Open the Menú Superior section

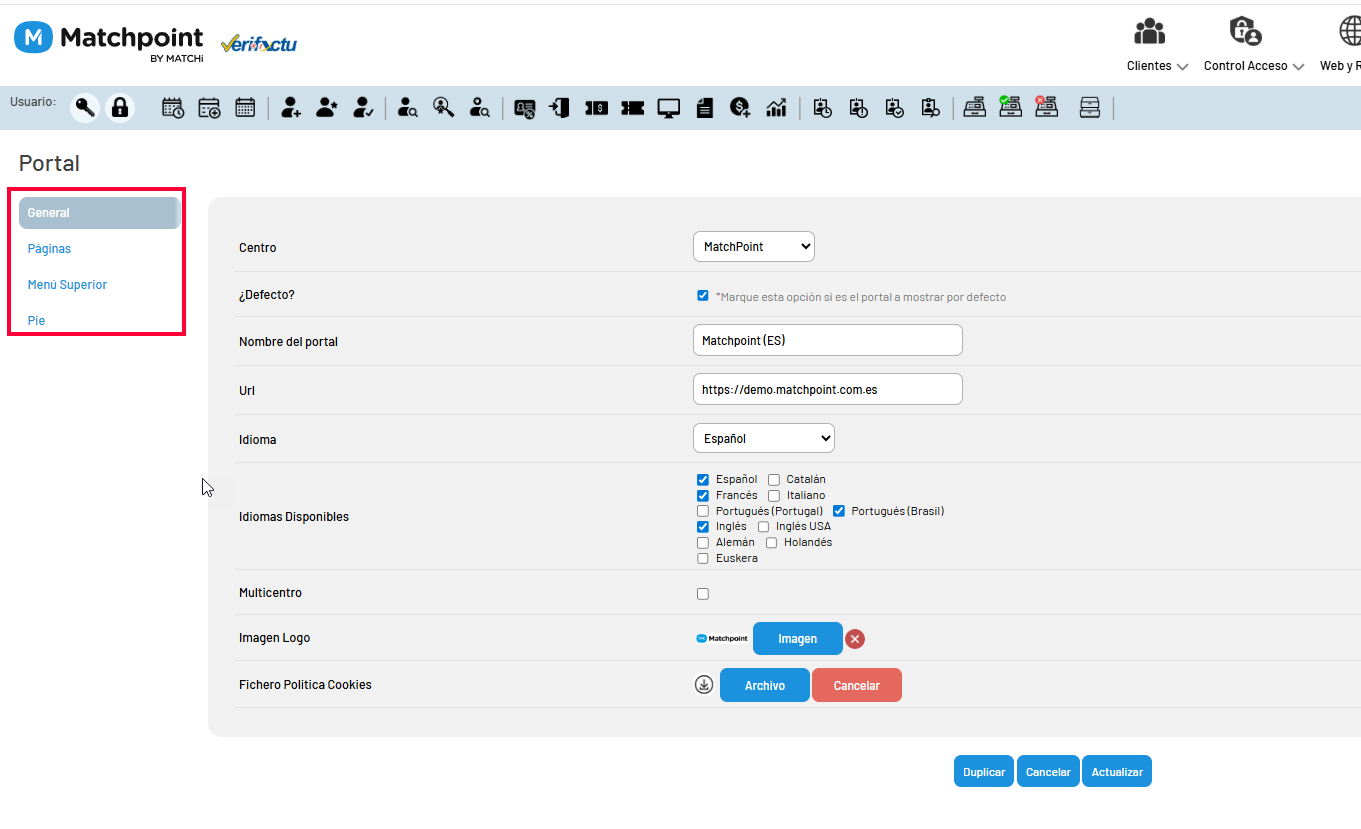coord(67,285)
